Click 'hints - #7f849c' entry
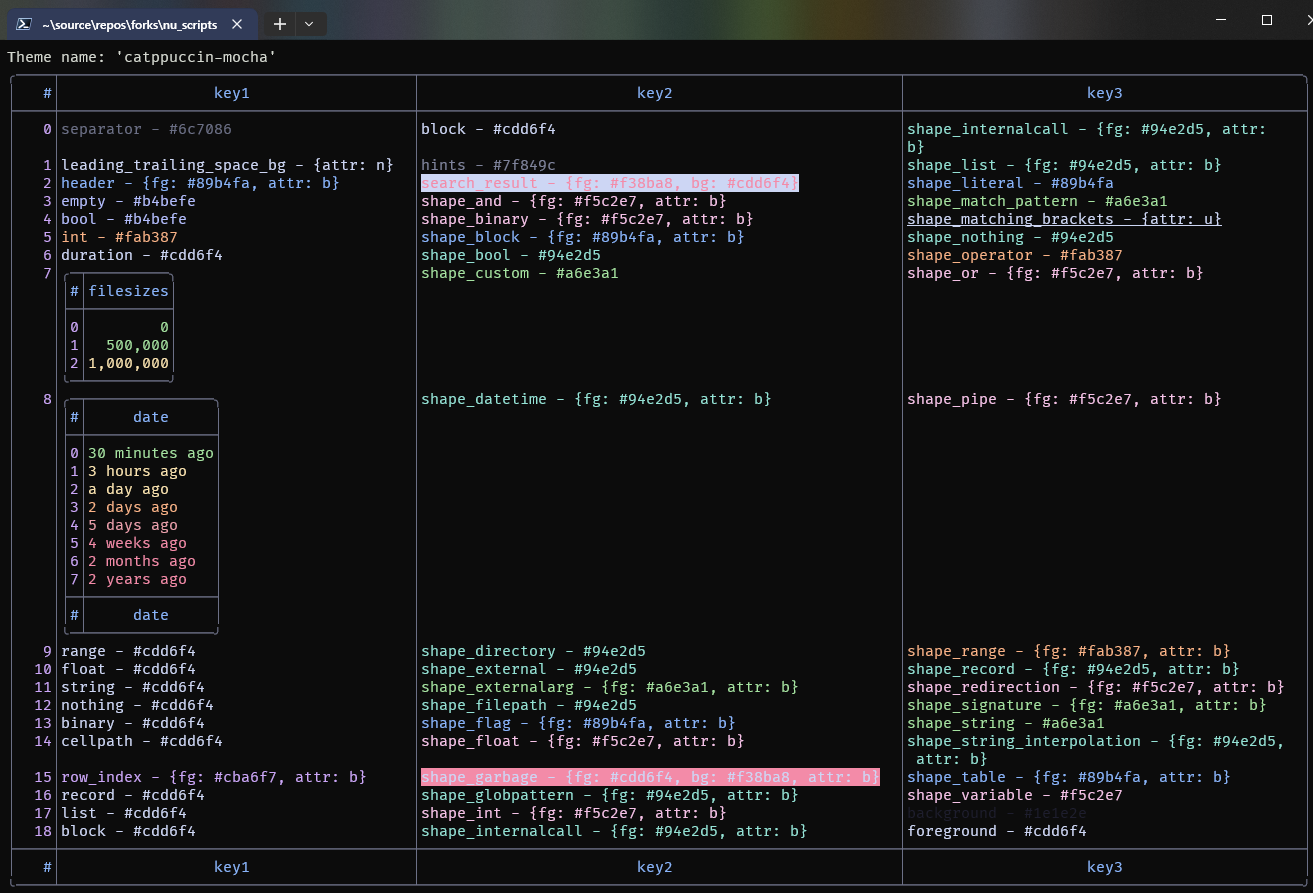The height and width of the screenshot is (893, 1313). [488, 165]
